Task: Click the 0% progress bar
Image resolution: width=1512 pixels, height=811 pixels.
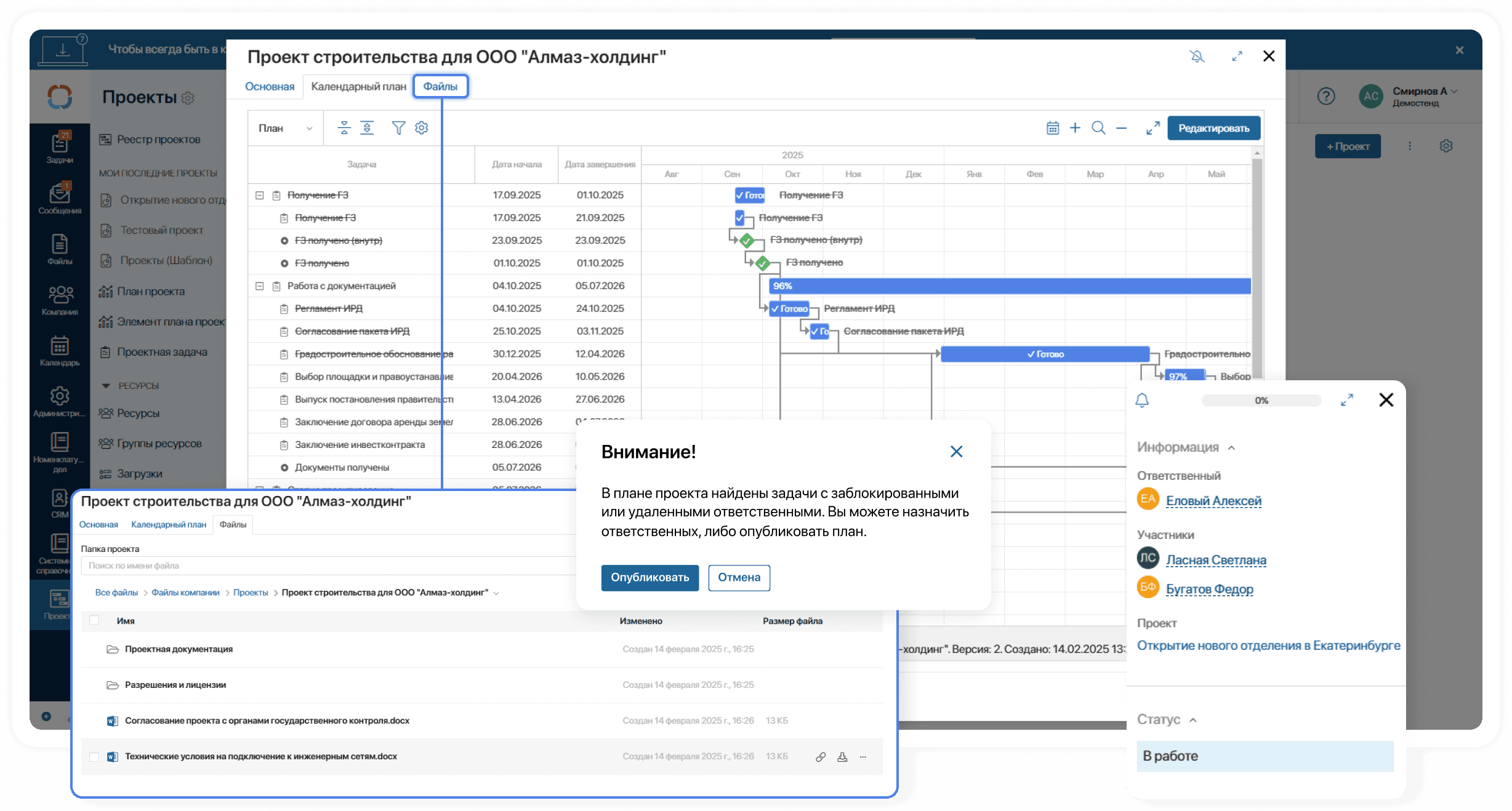Action: (1261, 401)
